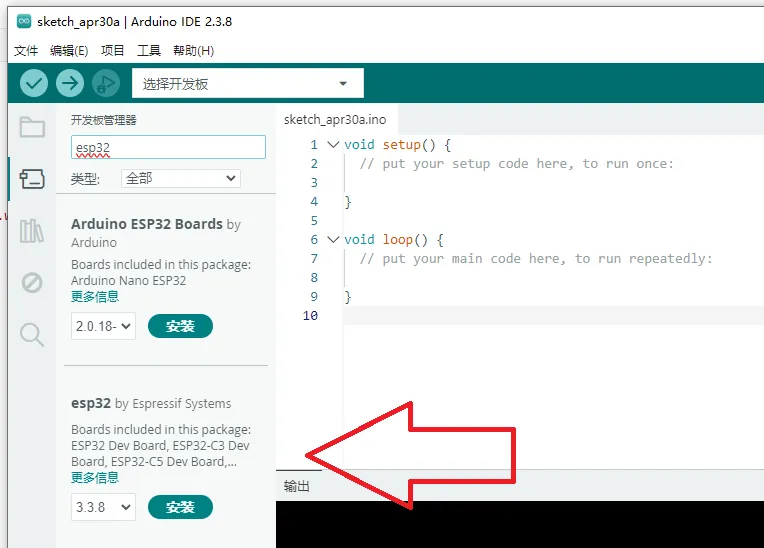
Task: Open the 文件 menu
Action: tap(26, 50)
